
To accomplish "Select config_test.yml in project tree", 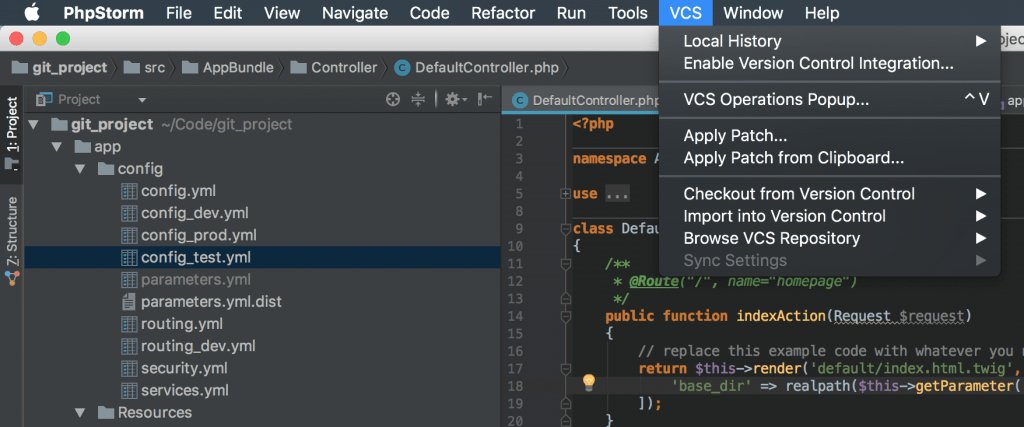I will pos(196,257).
